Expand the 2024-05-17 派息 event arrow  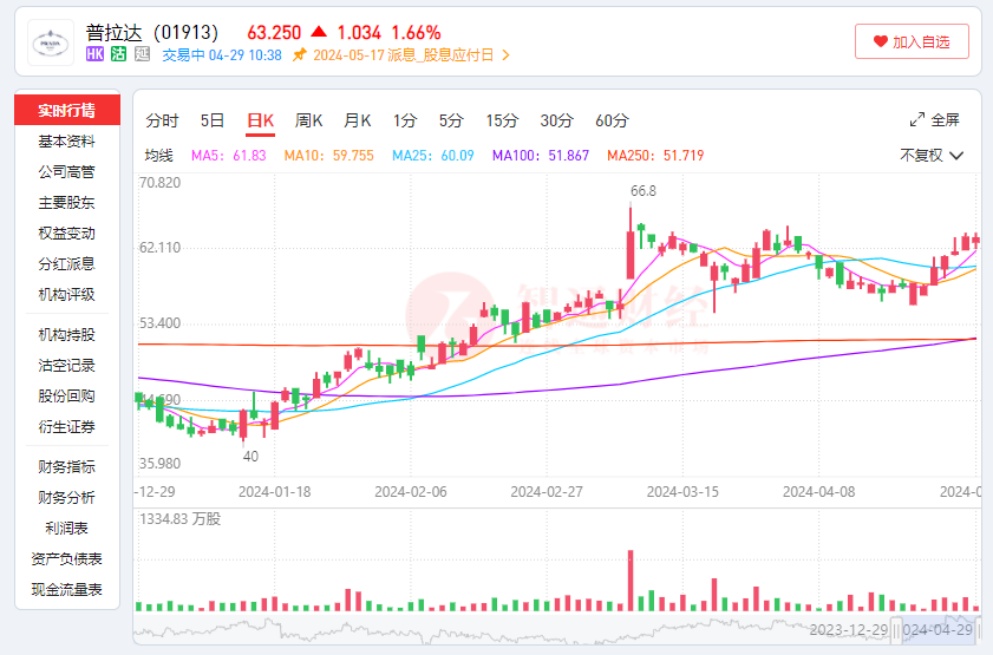tap(506, 55)
